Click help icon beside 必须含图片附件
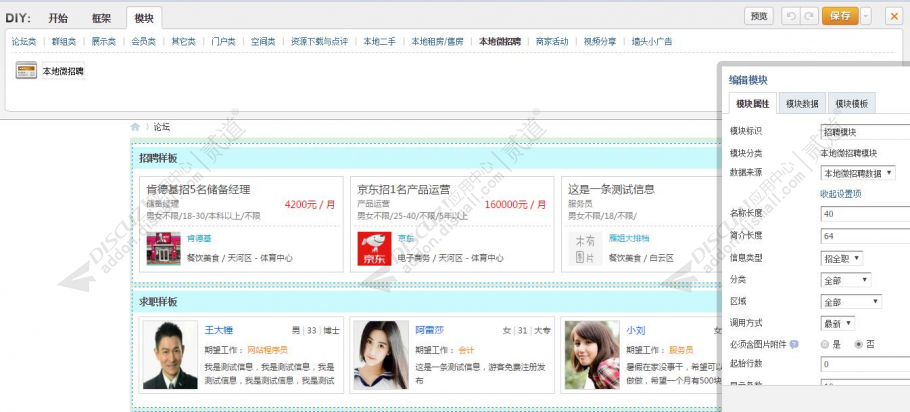The width and height of the screenshot is (910, 412). tap(794, 345)
